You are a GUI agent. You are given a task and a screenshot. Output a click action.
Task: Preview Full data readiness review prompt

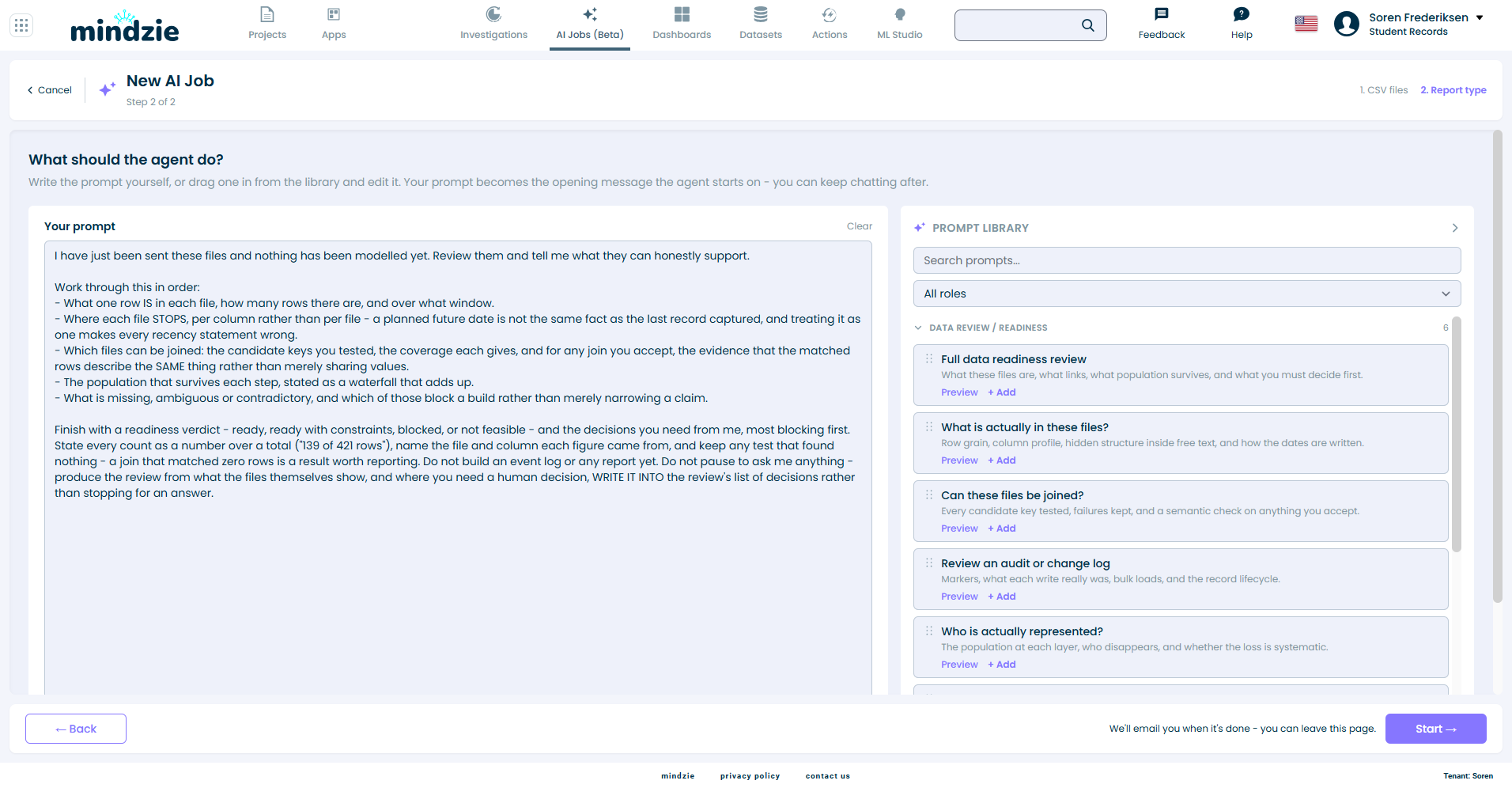[x=959, y=392]
